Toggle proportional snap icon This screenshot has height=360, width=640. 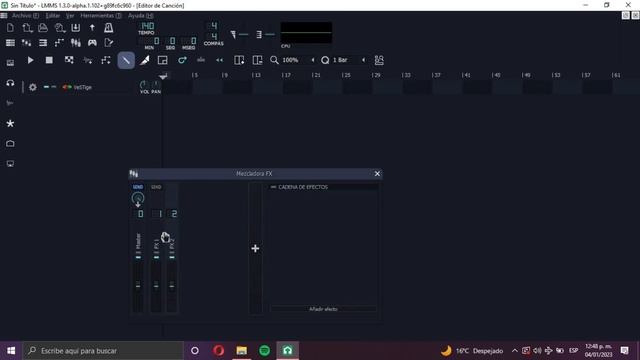click(x=379, y=60)
